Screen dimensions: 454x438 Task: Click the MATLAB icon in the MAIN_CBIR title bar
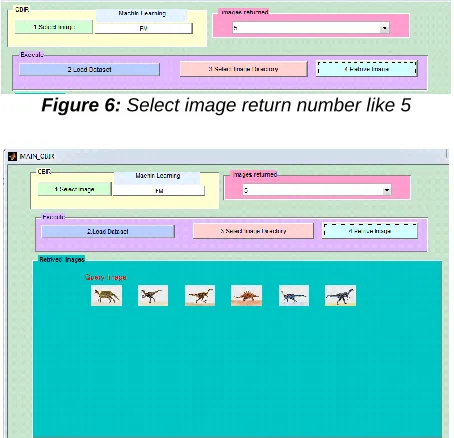coord(12,156)
